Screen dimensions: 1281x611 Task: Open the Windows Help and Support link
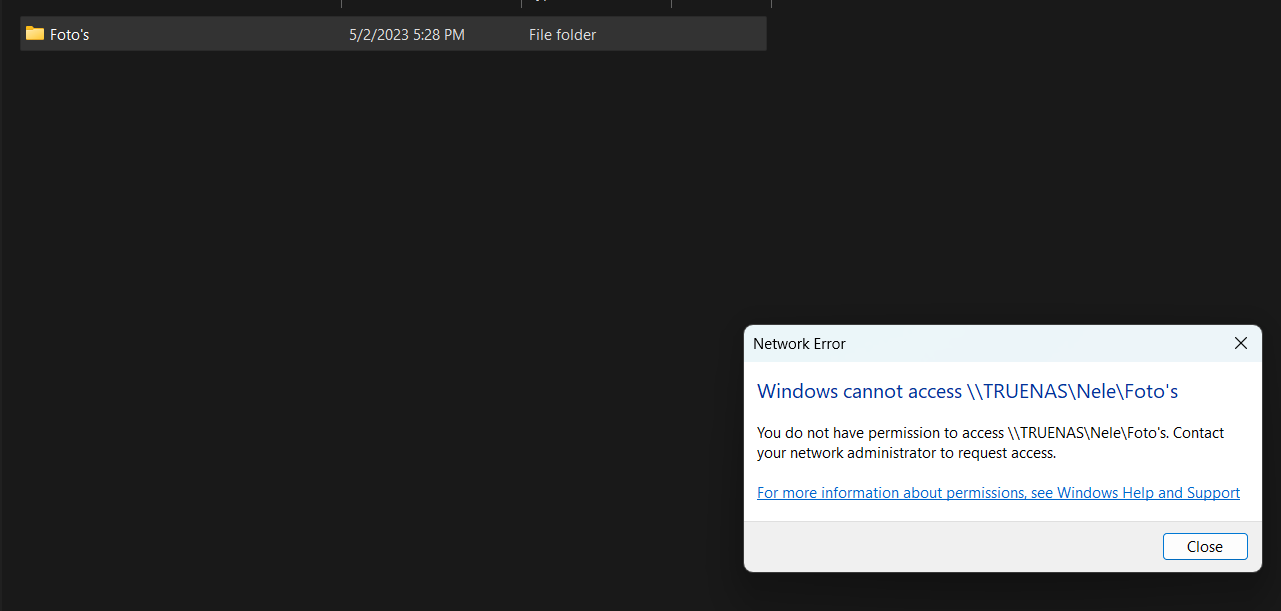[998, 493]
